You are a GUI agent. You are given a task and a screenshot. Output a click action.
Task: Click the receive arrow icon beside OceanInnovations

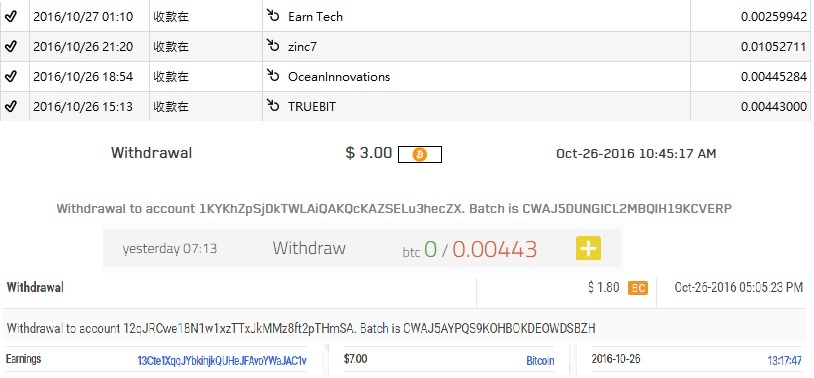pos(273,76)
